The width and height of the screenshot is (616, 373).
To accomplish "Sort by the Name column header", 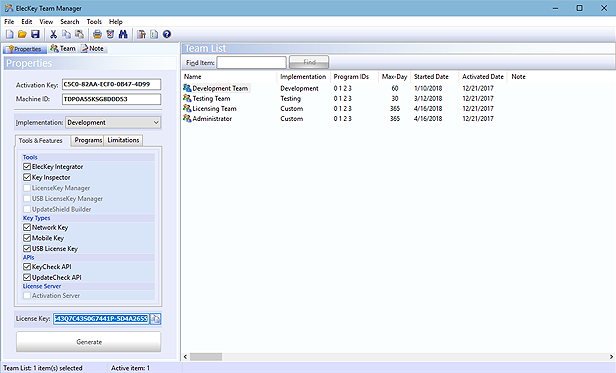I will 229,77.
